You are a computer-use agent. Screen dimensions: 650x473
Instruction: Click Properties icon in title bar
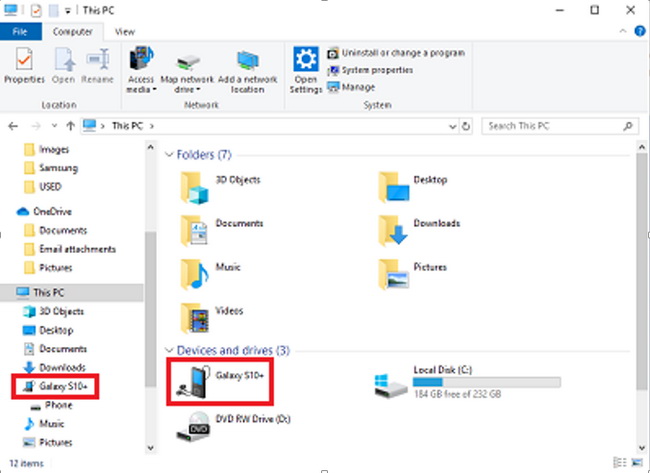36,10
